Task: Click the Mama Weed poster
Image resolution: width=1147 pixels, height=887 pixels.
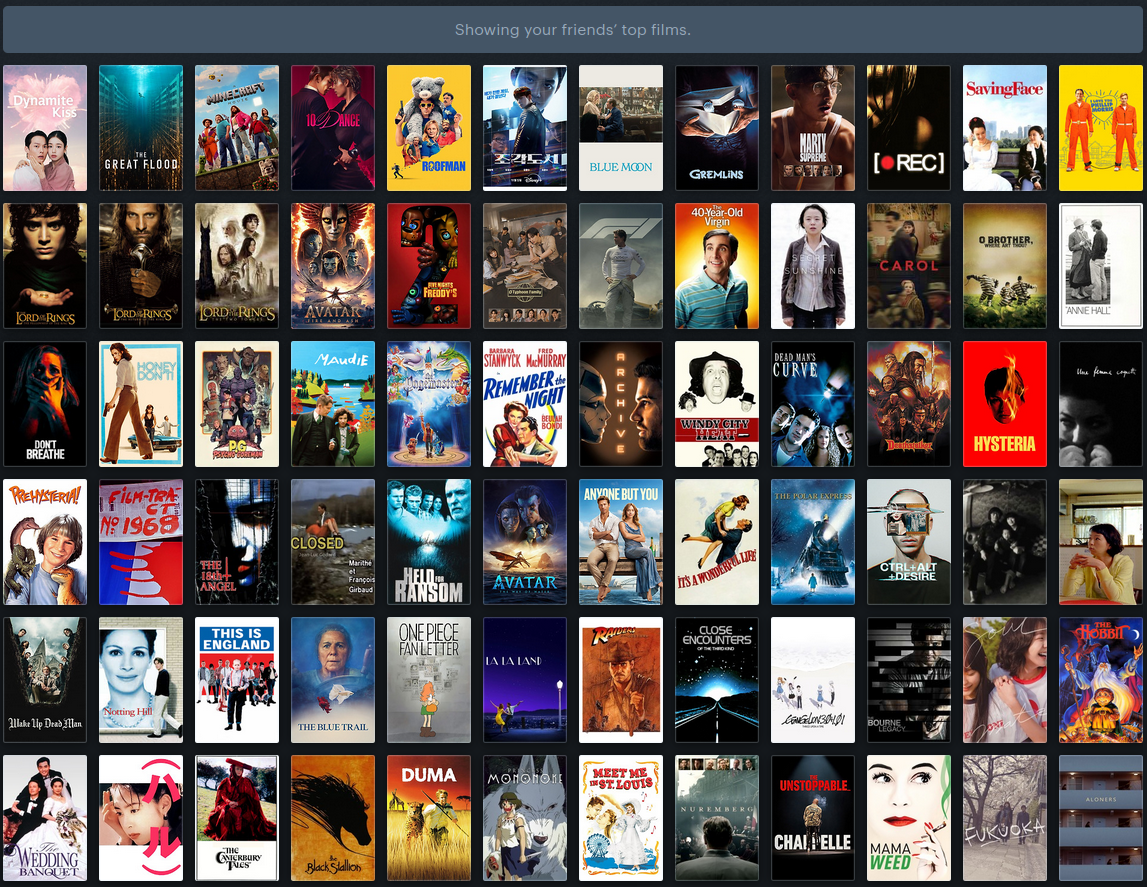Action: [909, 818]
